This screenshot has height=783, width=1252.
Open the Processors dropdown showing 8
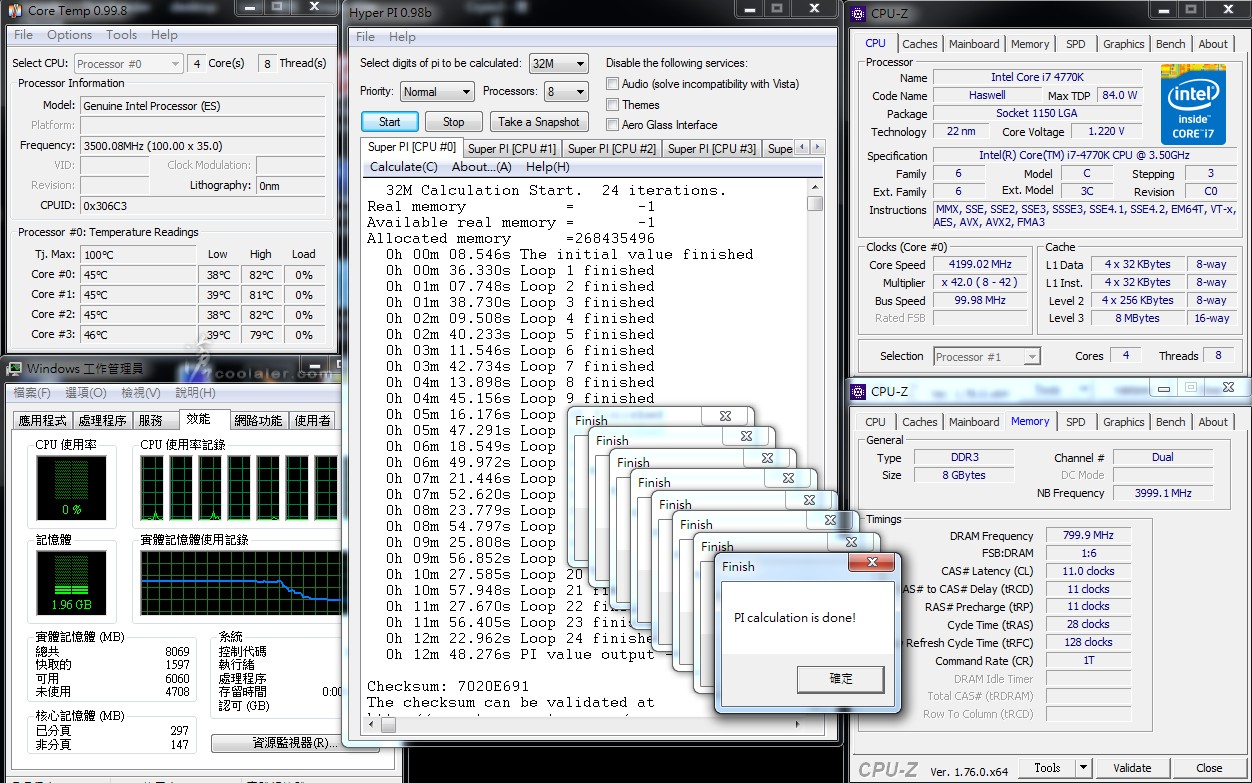click(x=565, y=91)
